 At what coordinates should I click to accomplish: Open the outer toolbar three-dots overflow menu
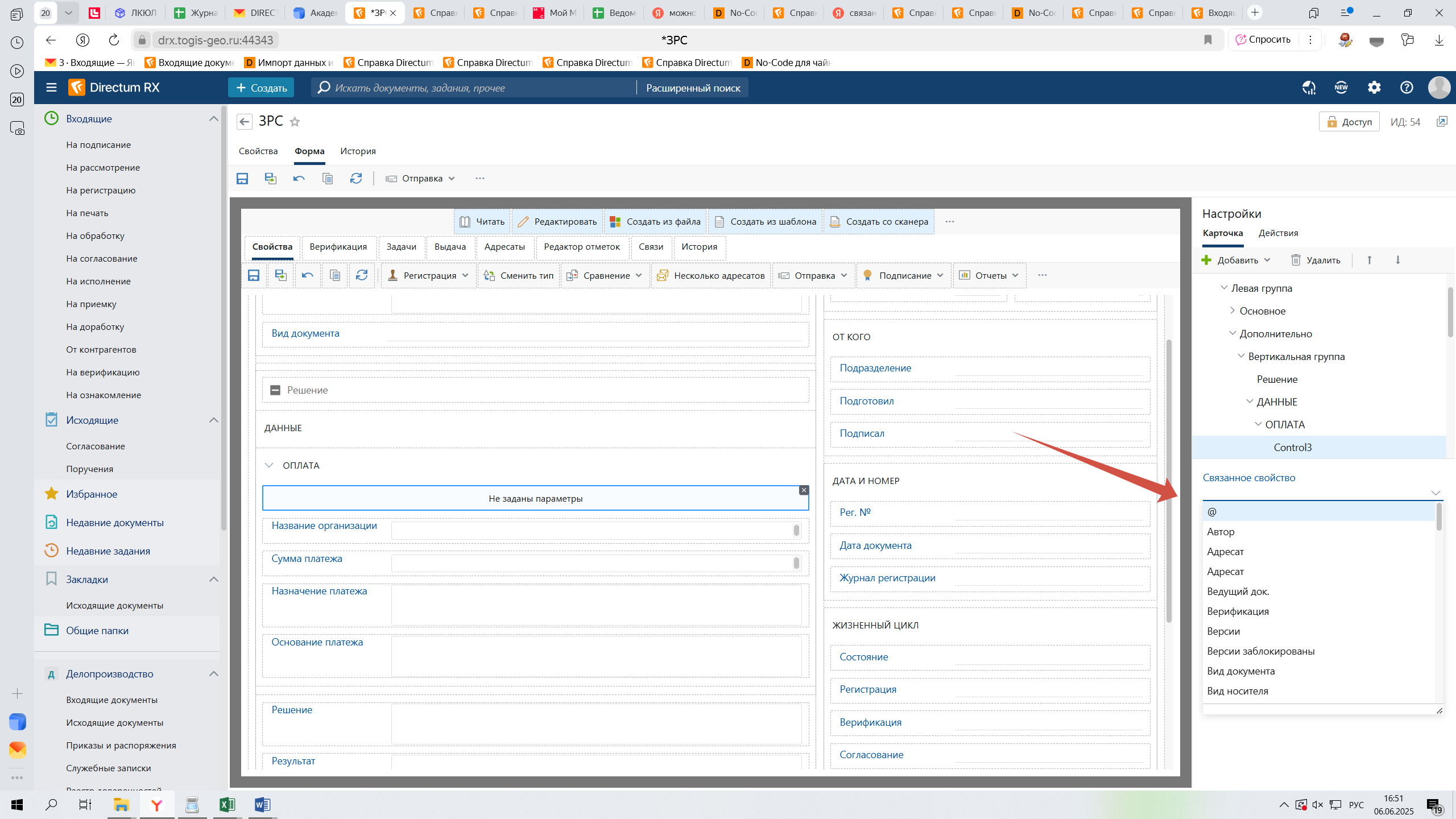click(x=480, y=179)
